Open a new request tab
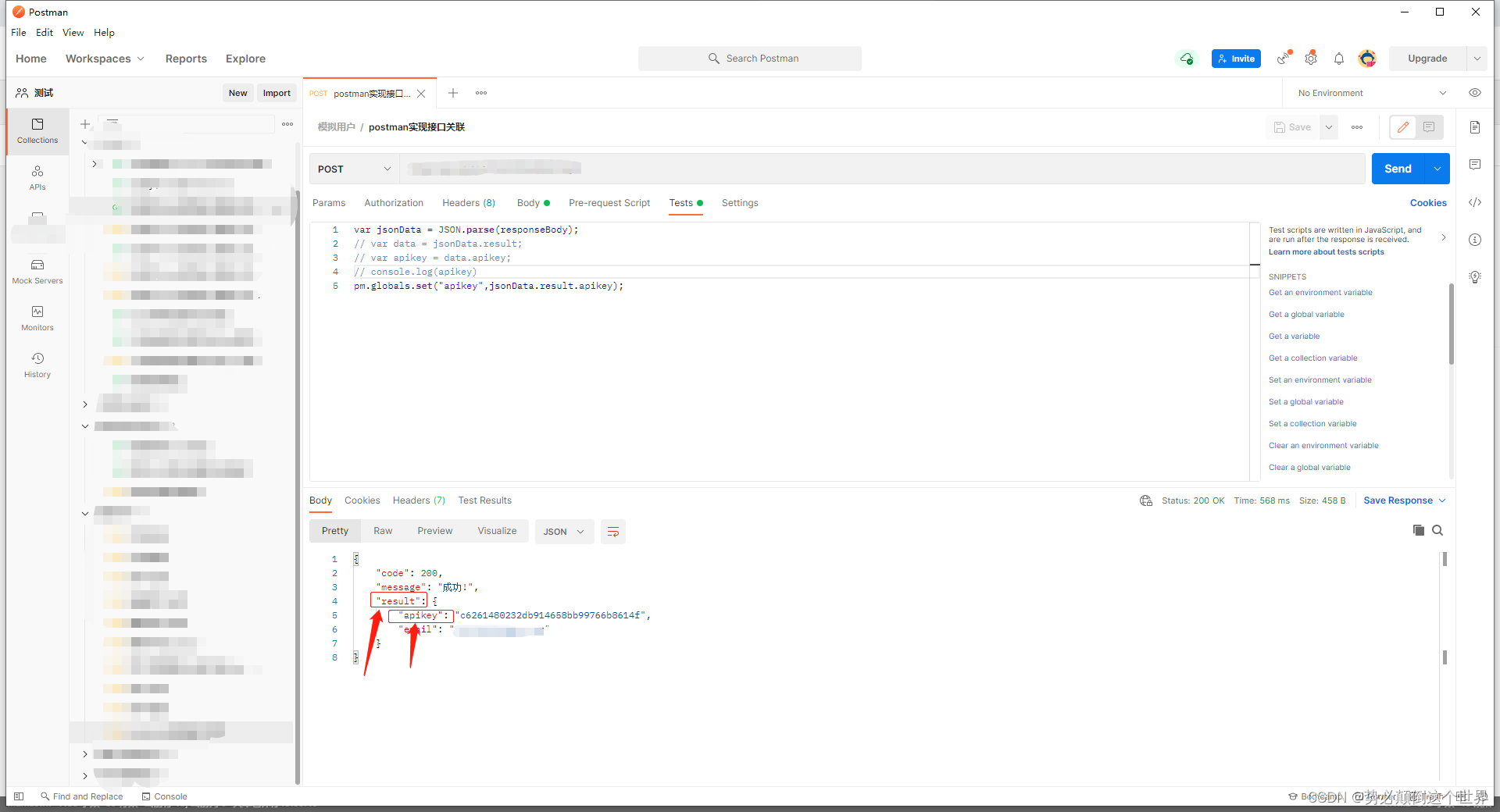The image size is (1500, 812). point(452,93)
